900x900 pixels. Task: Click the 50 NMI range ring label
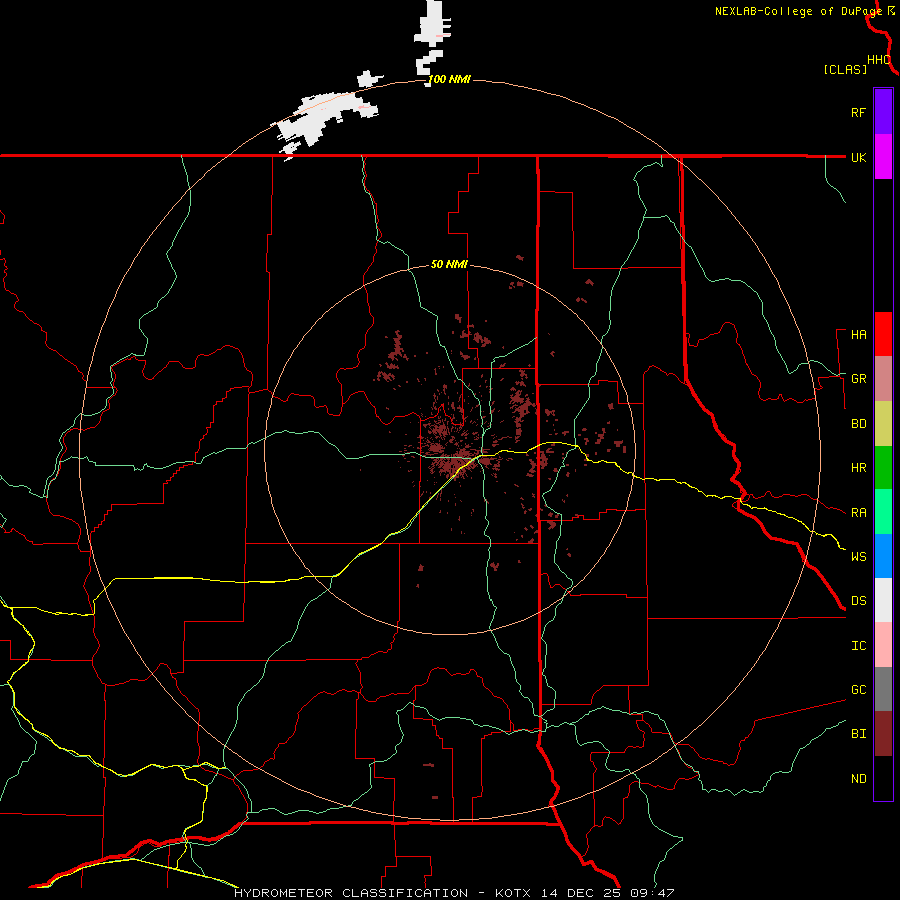click(449, 264)
